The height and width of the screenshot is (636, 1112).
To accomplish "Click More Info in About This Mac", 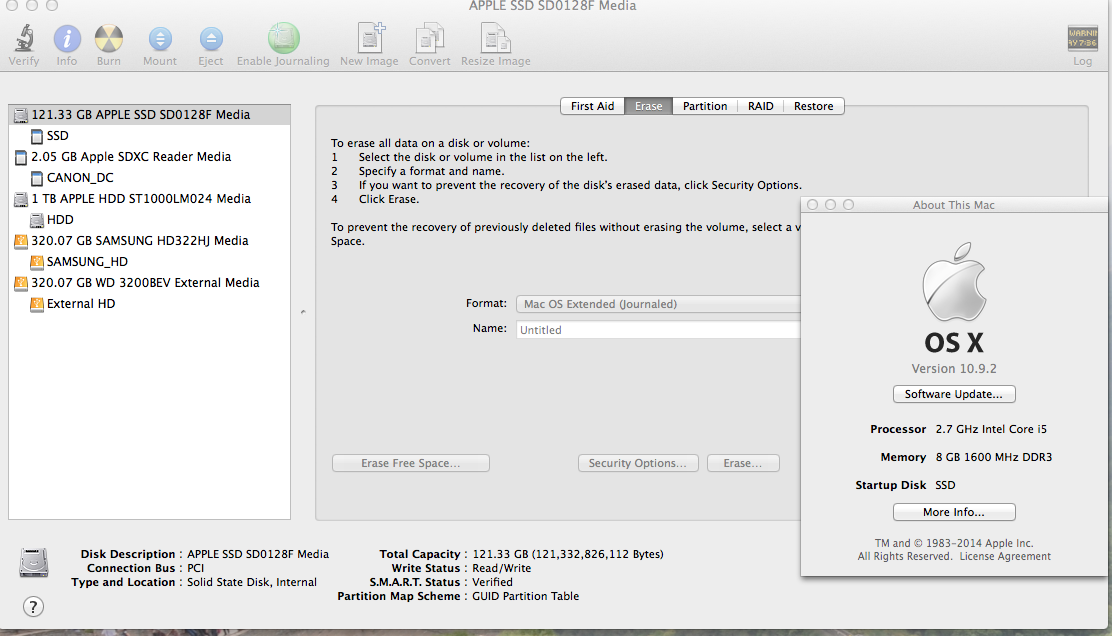I will point(954,512).
